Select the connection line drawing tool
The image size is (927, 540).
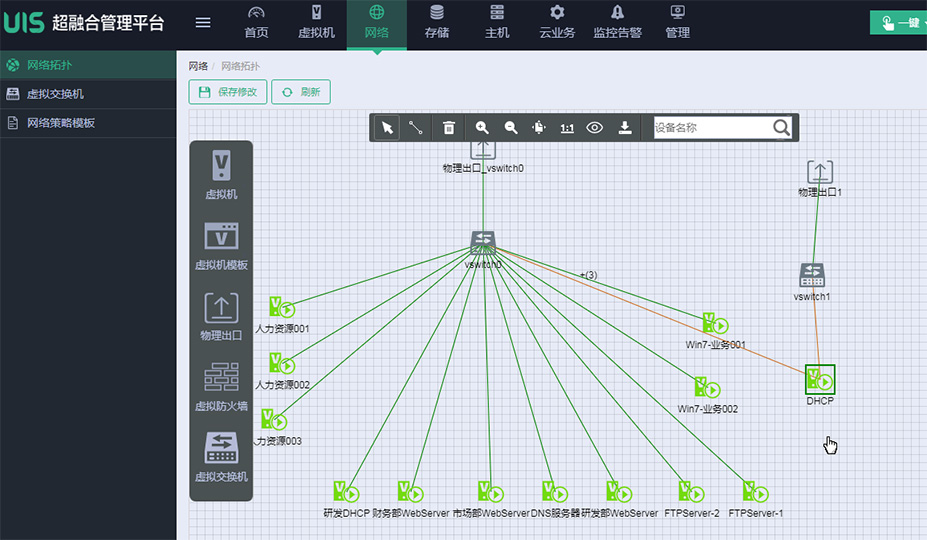click(416, 128)
